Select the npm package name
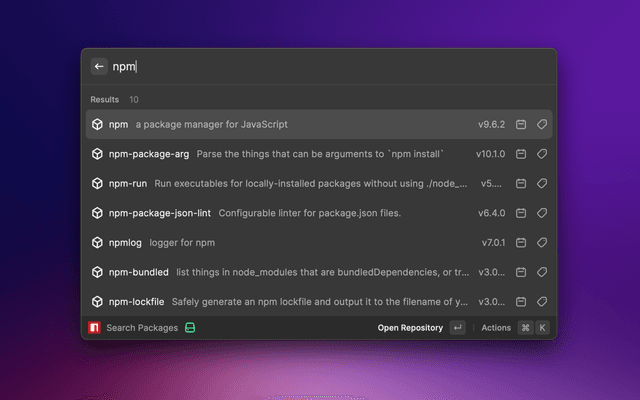 point(118,124)
